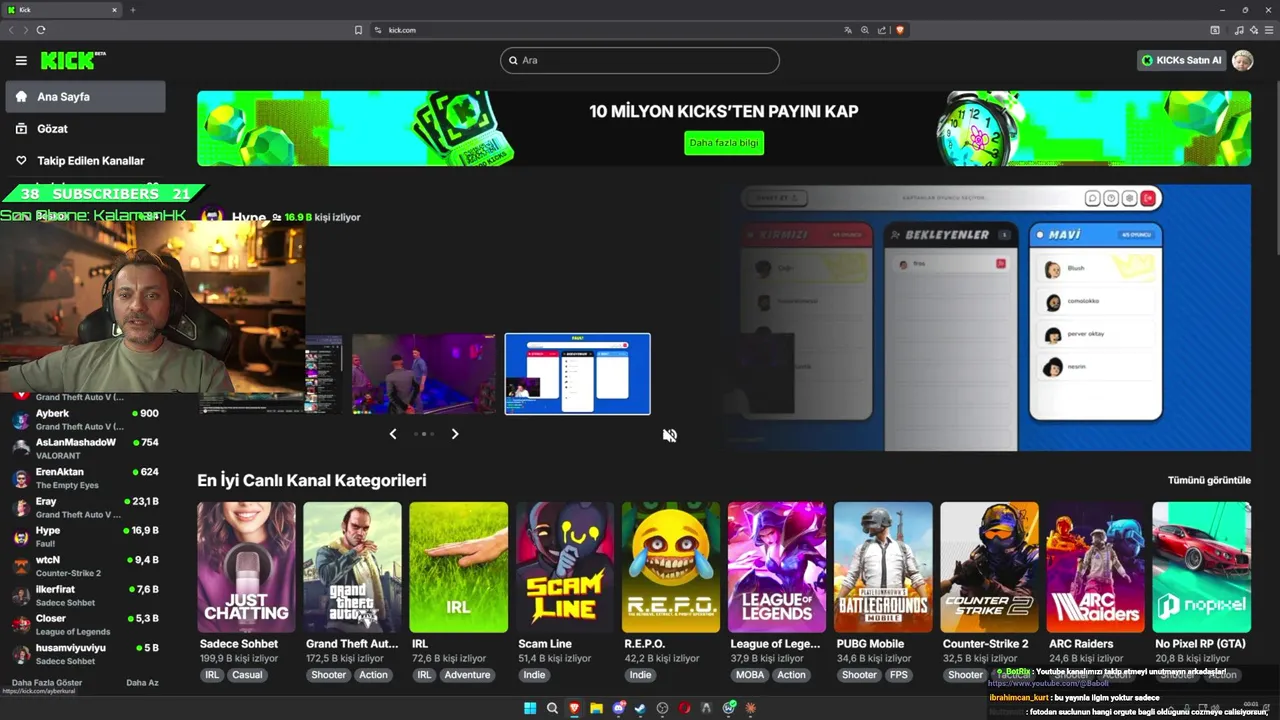This screenshot has height=720, width=1280.
Task: Open the hamburger sidebar menu
Action: (x=21, y=61)
